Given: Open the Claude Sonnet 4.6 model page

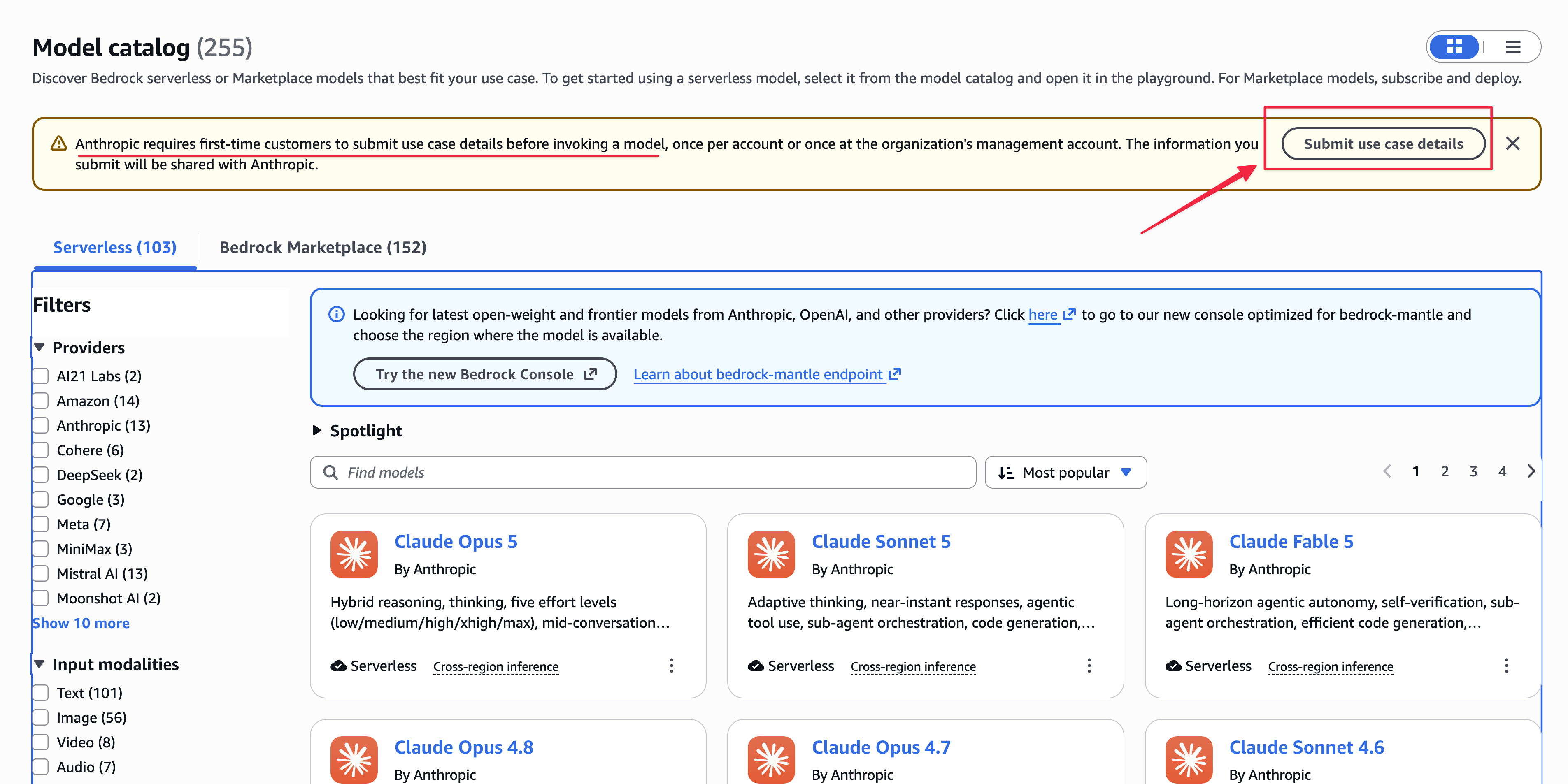Looking at the screenshot, I should [1306, 747].
